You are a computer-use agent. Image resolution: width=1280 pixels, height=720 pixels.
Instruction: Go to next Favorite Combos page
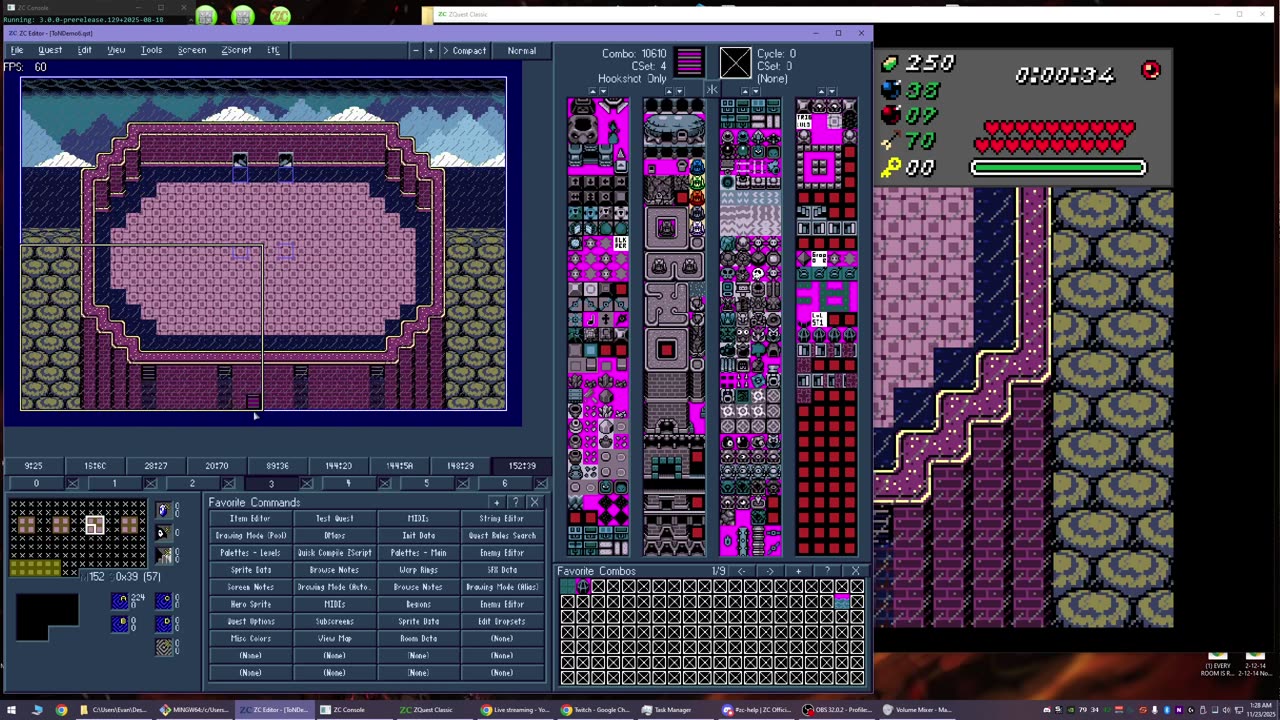click(769, 571)
